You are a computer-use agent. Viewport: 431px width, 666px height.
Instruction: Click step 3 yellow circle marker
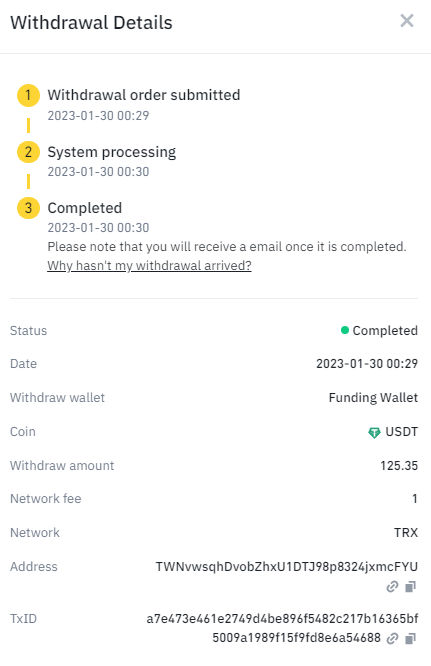[28, 208]
